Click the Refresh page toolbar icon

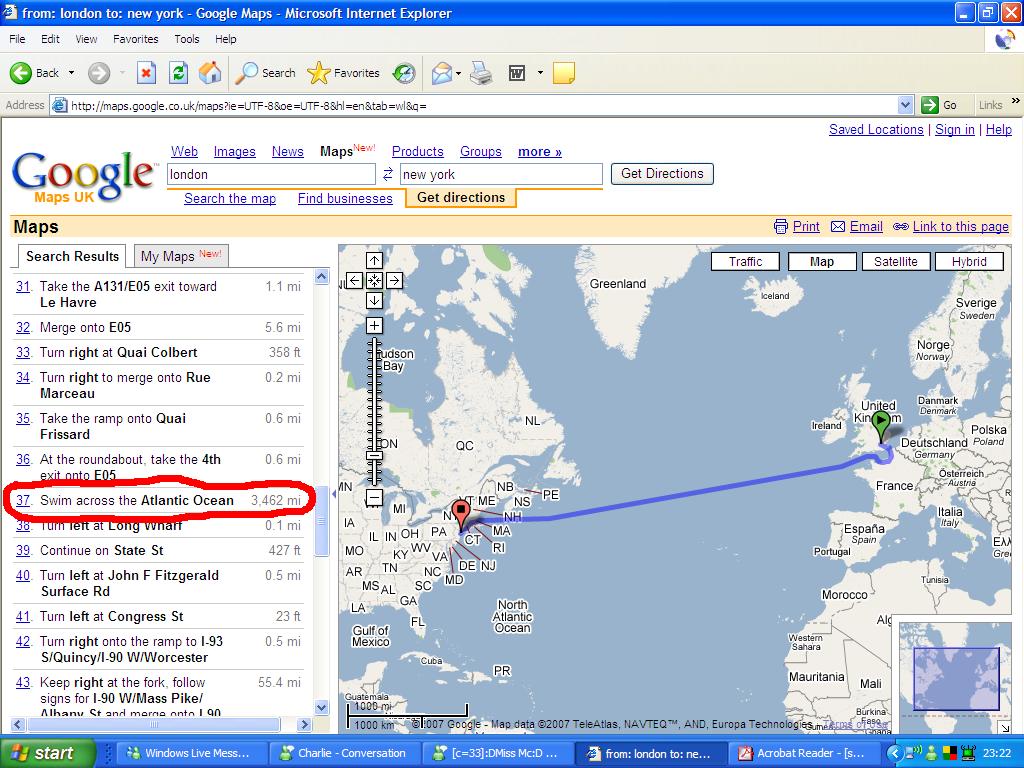pos(178,73)
